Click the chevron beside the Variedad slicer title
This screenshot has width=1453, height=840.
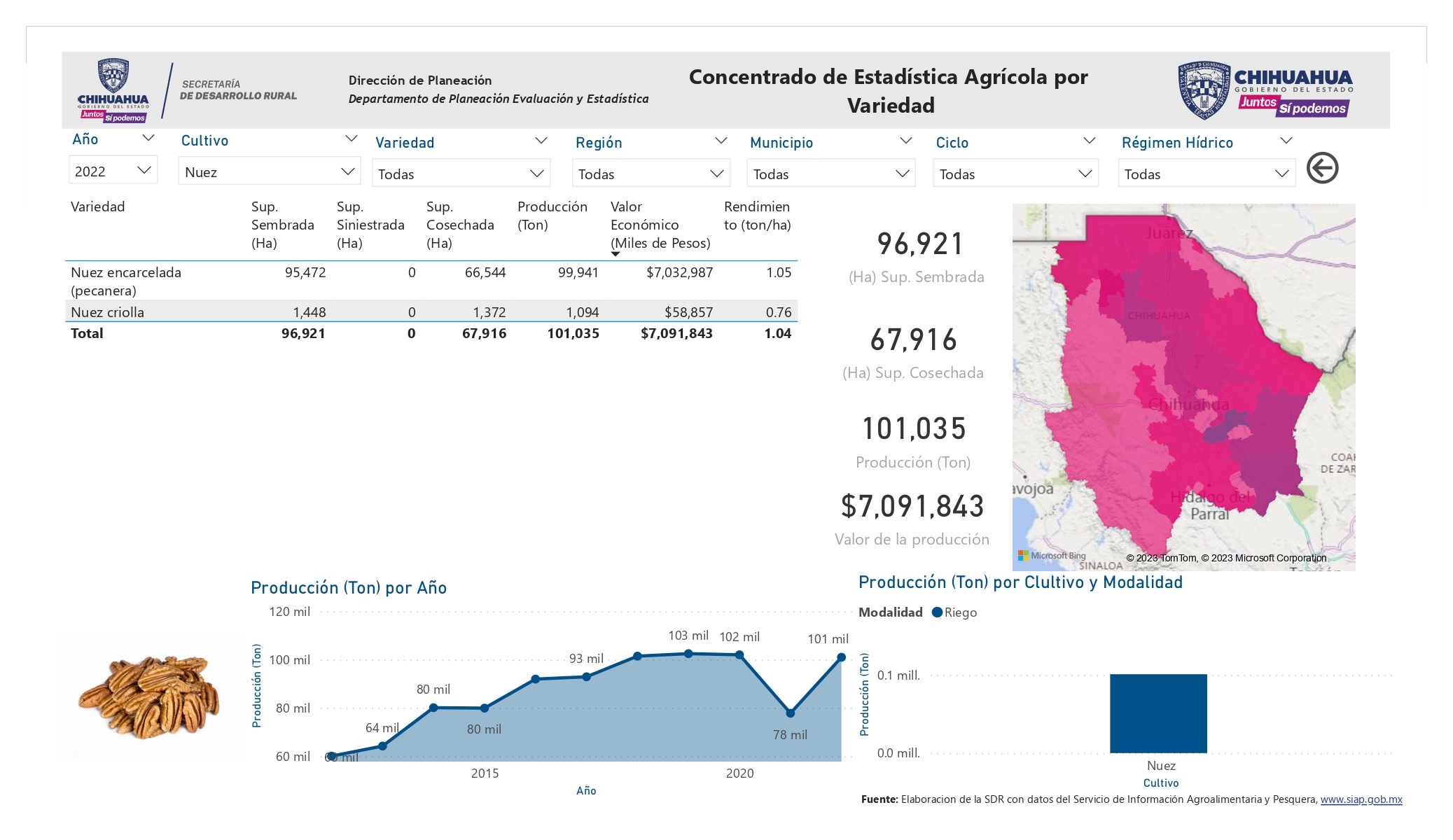click(x=541, y=141)
